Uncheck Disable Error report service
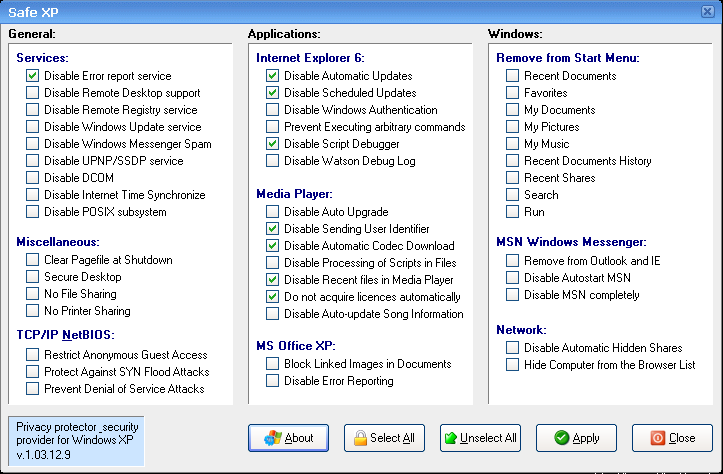 tap(33, 76)
